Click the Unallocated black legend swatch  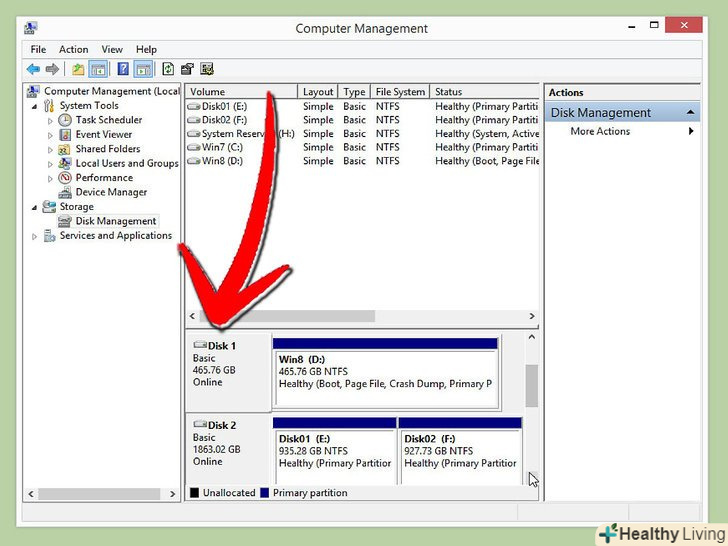pyautogui.click(x=194, y=493)
